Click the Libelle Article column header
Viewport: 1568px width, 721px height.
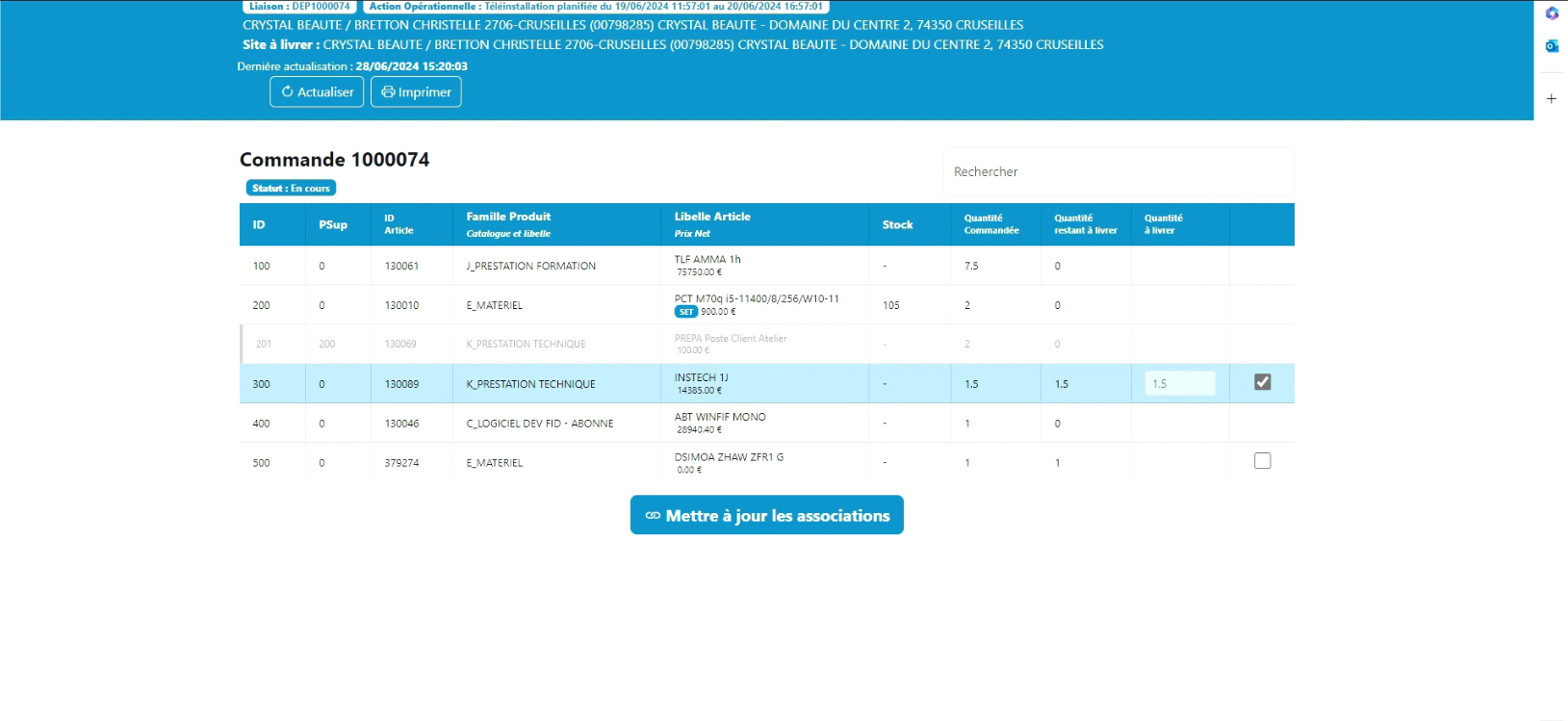tap(711, 218)
